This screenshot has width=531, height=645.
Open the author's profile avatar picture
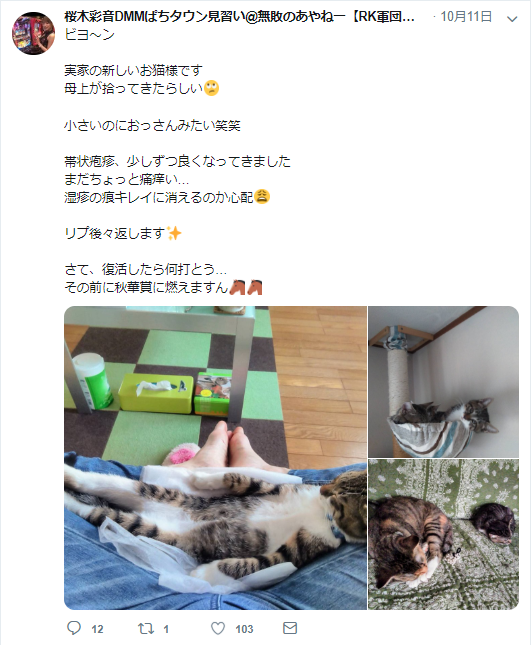pos(33,33)
